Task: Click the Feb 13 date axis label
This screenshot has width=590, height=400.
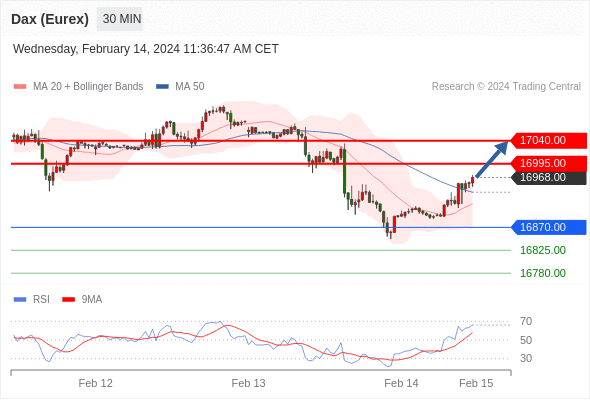Action: 248,383
